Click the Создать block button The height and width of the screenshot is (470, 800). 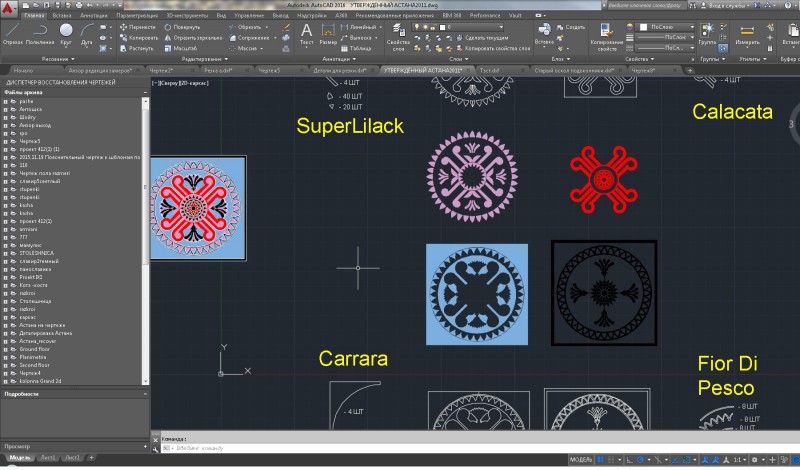coord(571,27)
